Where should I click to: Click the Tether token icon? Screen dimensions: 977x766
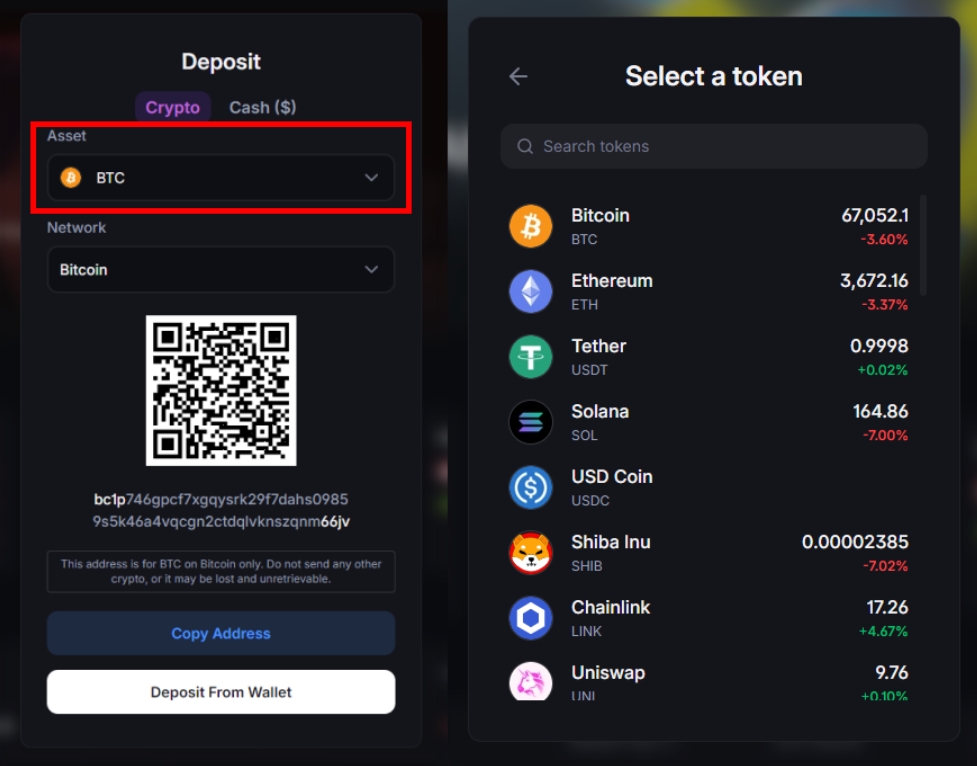530,357
